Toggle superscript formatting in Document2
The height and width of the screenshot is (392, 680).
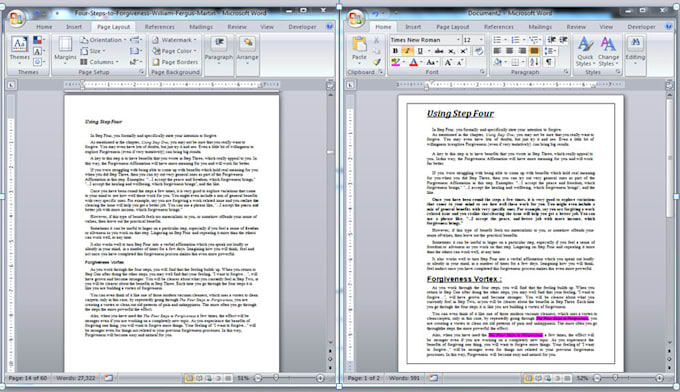(x=464, y=51)
